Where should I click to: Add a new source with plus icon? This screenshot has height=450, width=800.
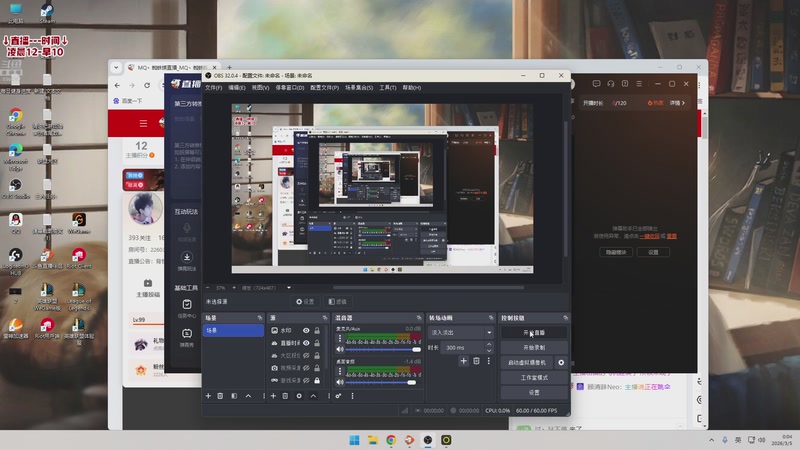[273, 396]
